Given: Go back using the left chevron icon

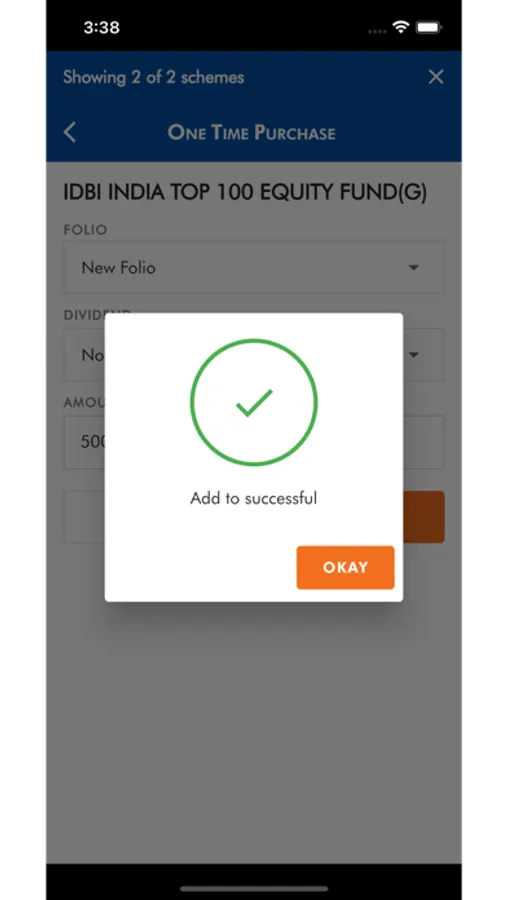Looking at the screenshot, I should pos(70,132).
